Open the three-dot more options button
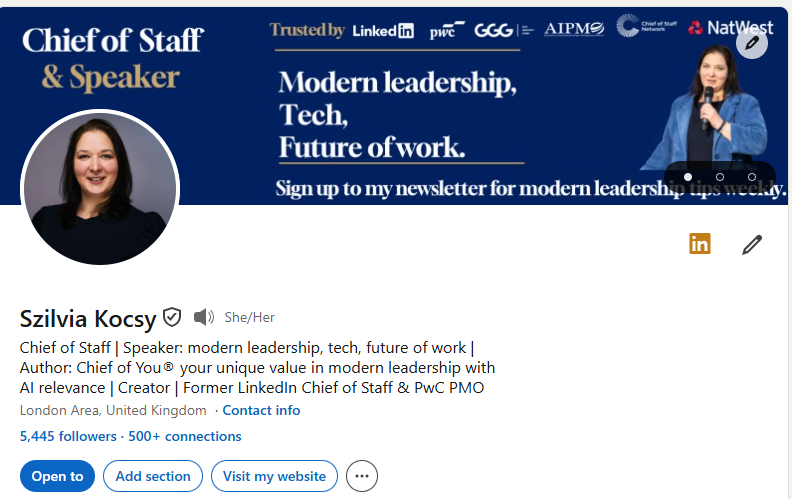The width and height of the screenshot is (792, 499). pyautogui.click(x=362, y=476)
